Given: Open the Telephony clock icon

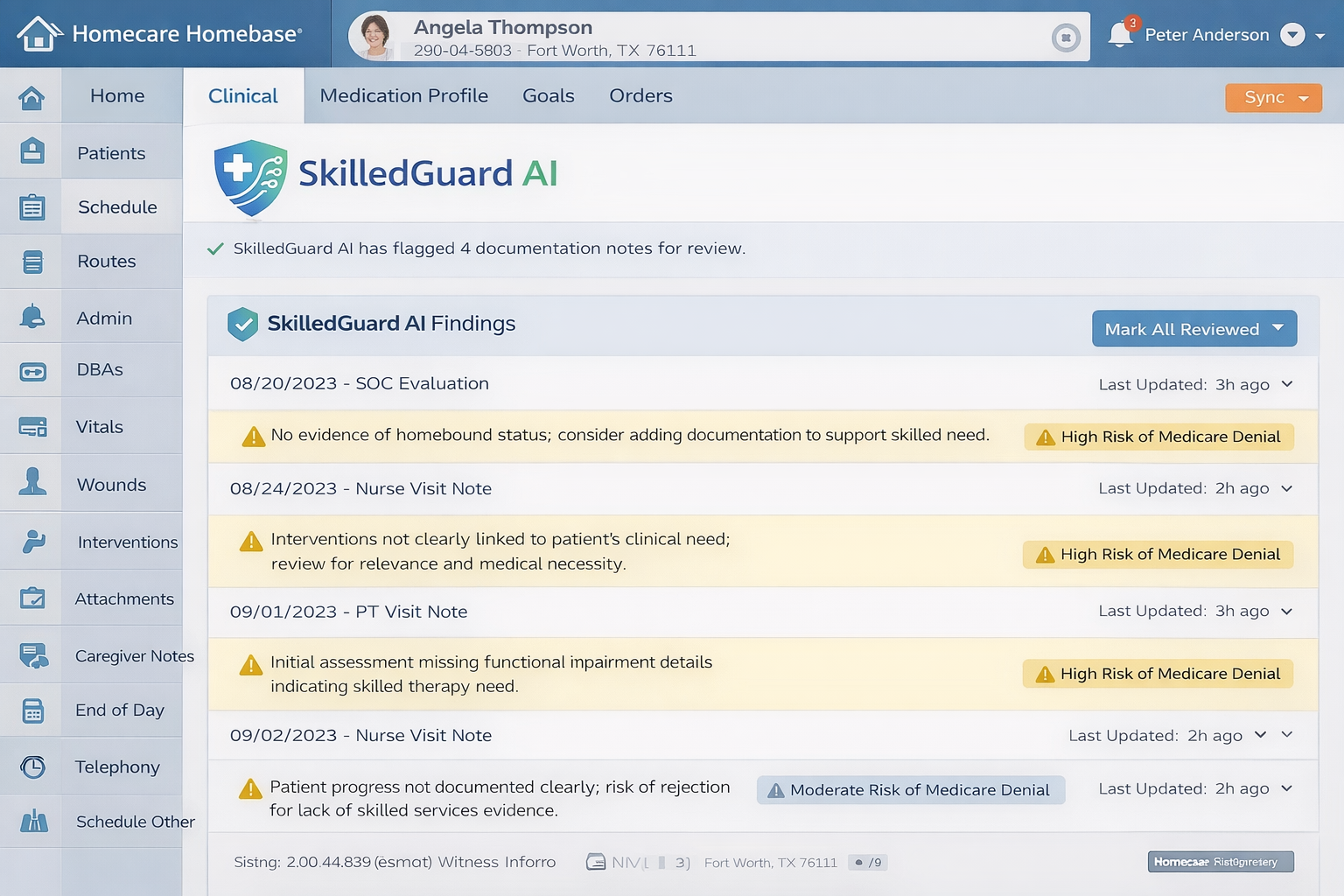Looking at the screenshot, I should click(32, 767).
